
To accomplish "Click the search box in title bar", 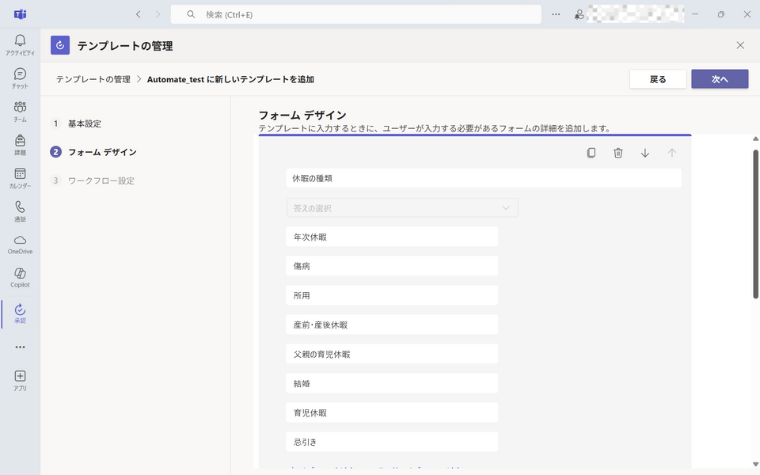I will [x=356, y=15].
